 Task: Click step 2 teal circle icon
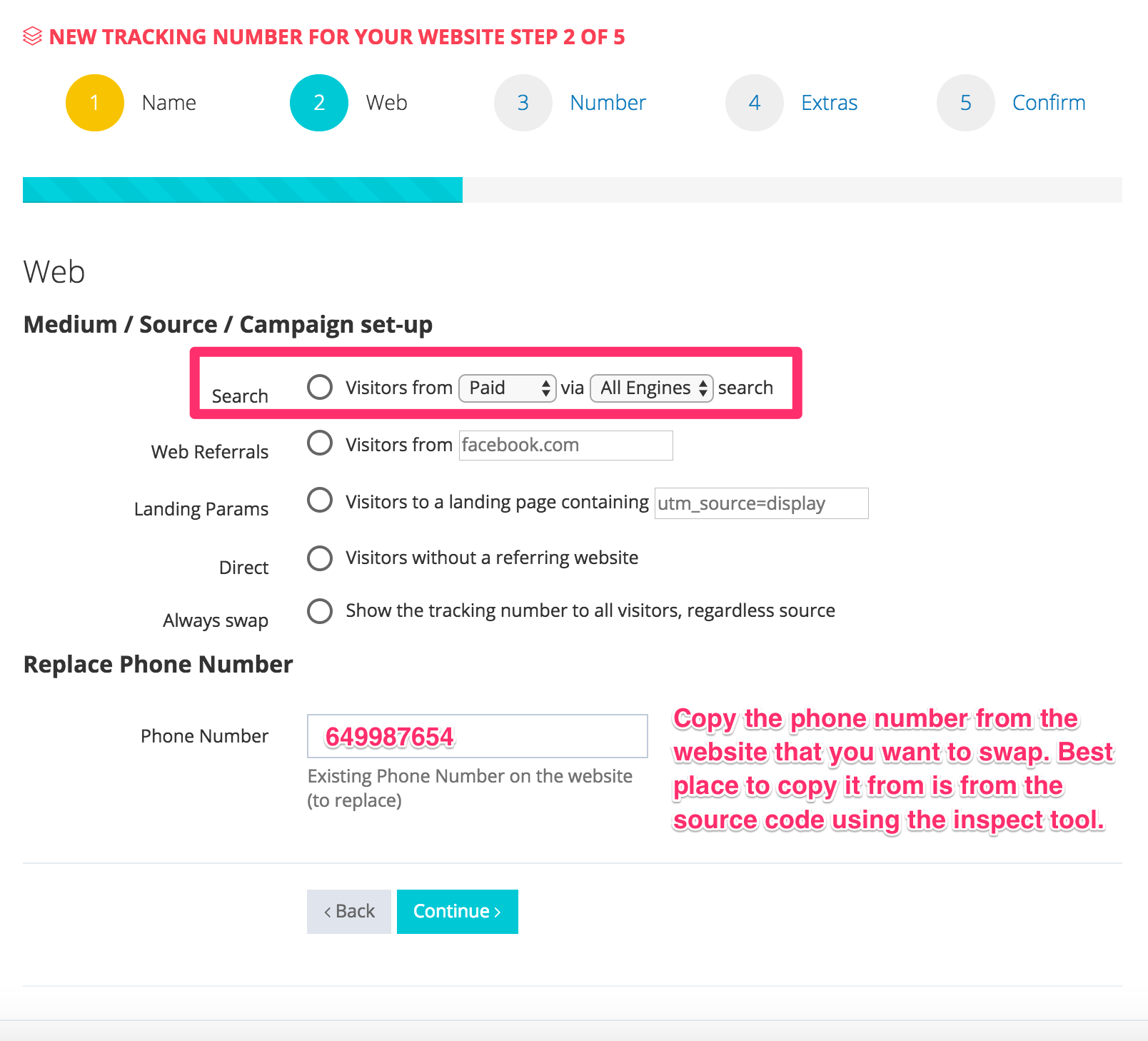point(319,103)
